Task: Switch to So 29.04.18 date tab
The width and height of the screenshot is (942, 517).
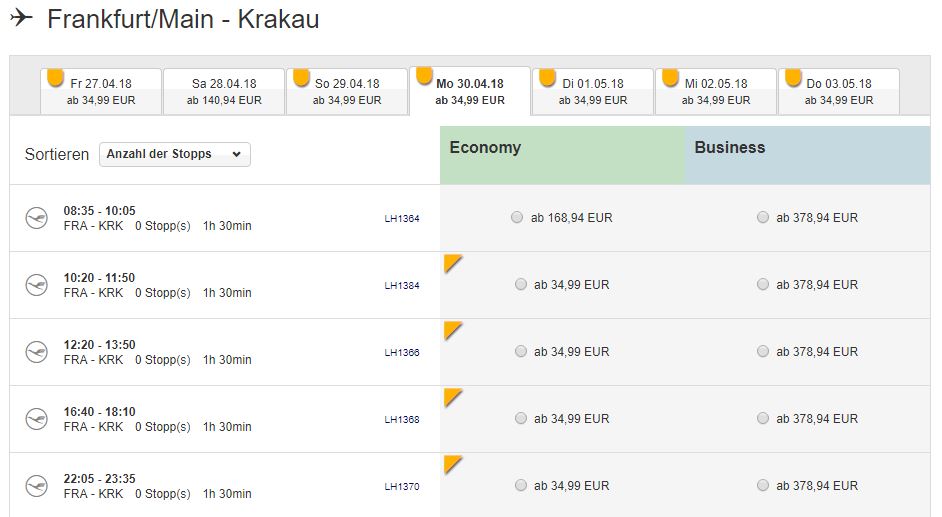Action: 347,91
